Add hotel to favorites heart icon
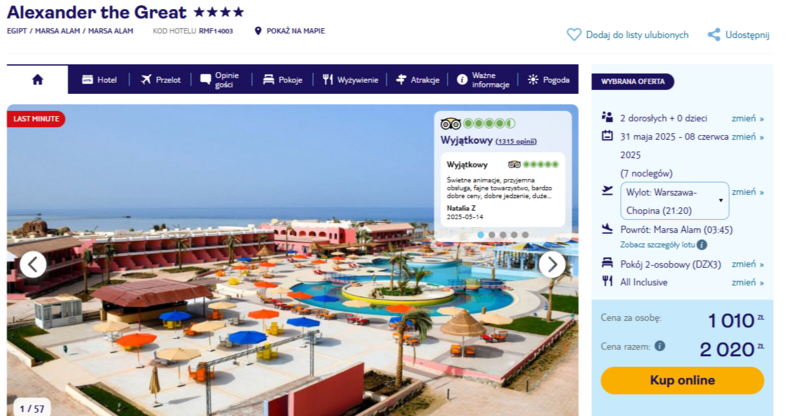This screenshot has height=416, width=800. pos(574,35)
